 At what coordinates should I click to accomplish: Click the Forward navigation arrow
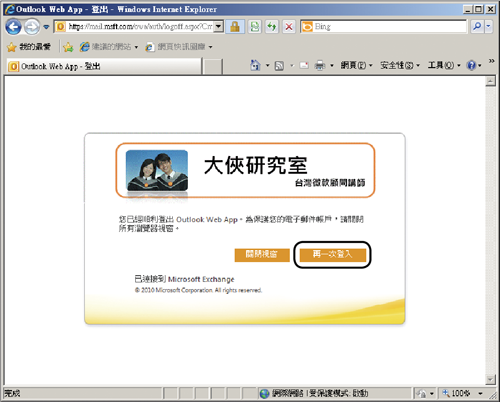pos(32,27)
